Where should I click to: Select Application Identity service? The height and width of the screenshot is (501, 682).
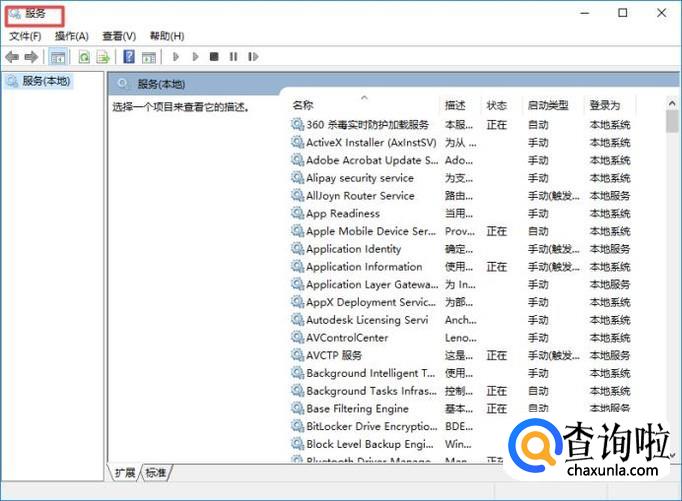461,250
